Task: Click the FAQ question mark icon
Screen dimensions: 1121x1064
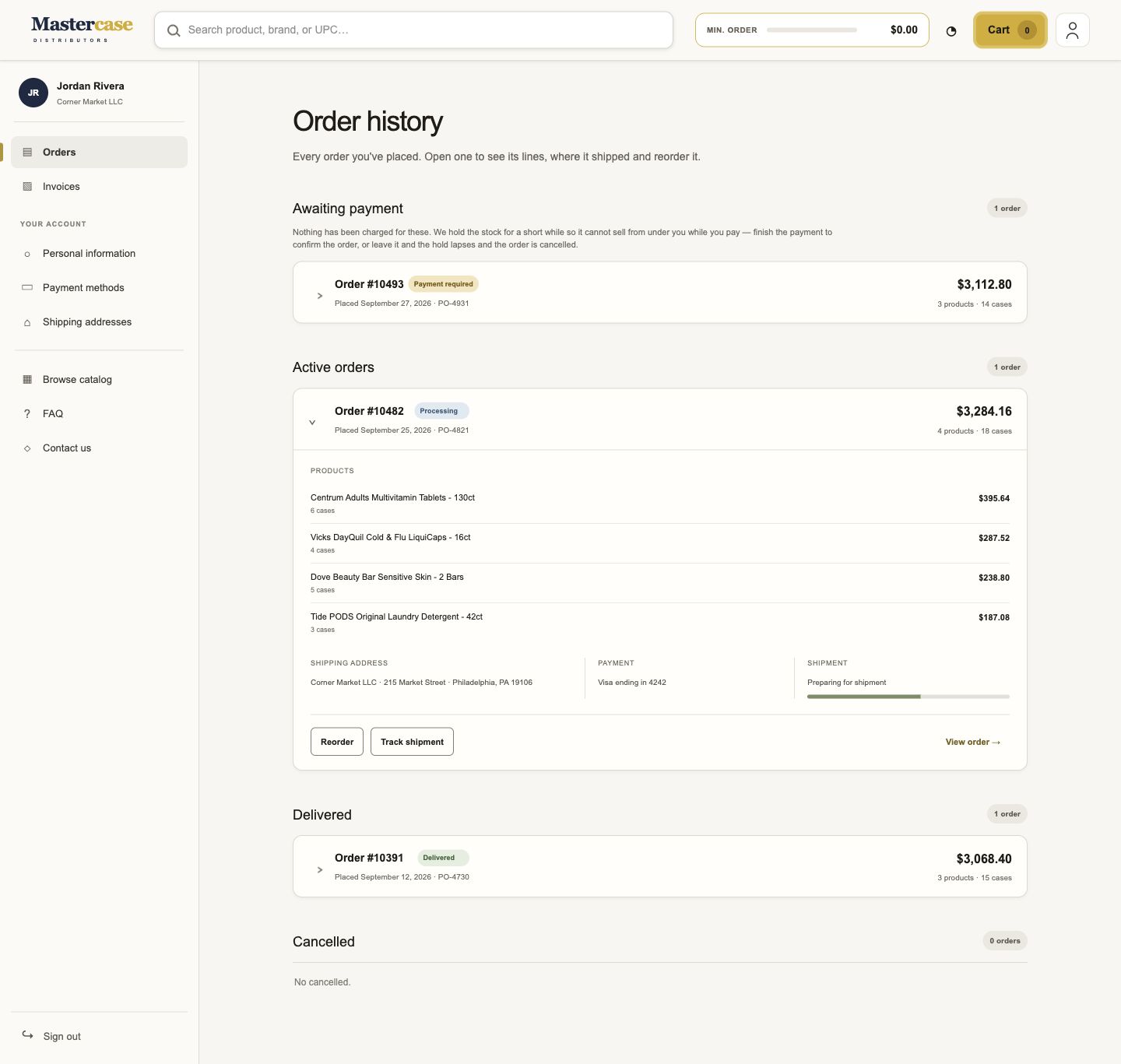Action: click(27, 414)
